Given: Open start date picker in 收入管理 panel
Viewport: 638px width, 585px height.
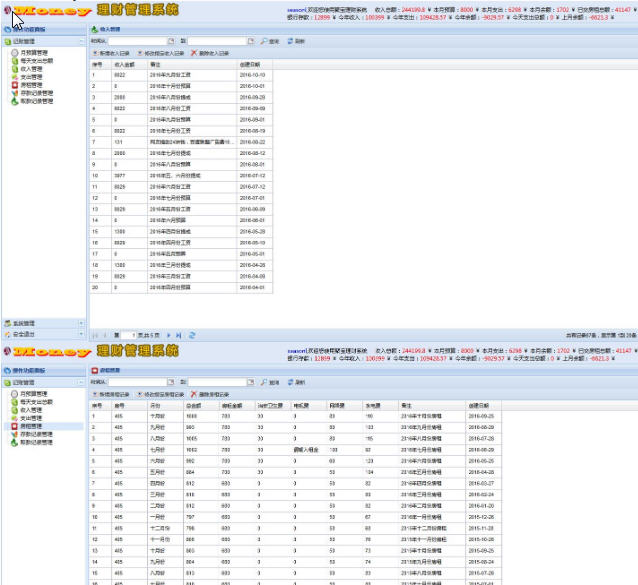Looking at the screenshot, I should tap(170, 41).
